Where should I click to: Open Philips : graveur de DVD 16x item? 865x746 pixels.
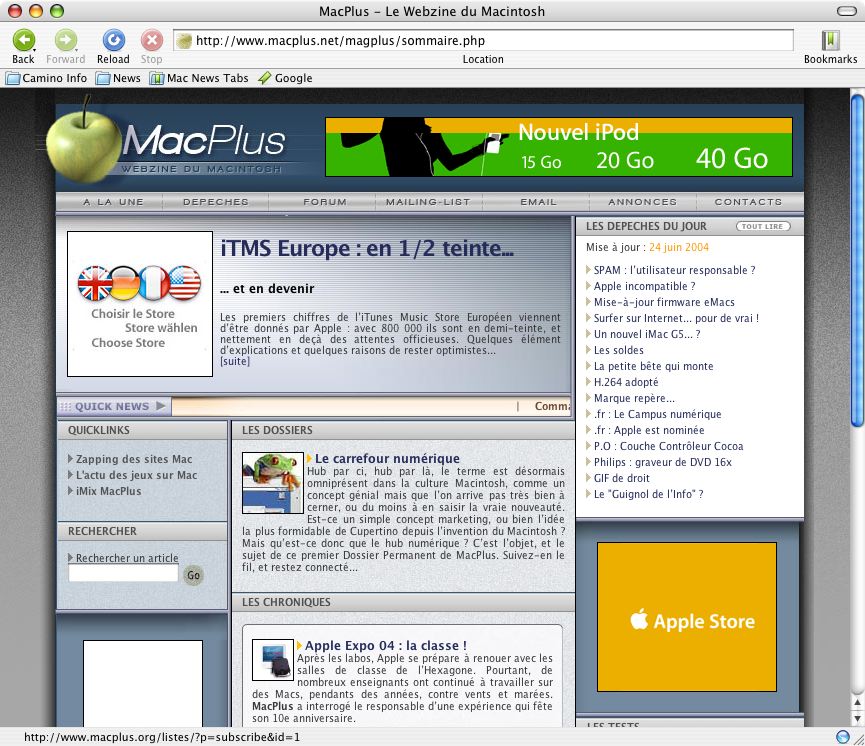click(x=663, y=462)
